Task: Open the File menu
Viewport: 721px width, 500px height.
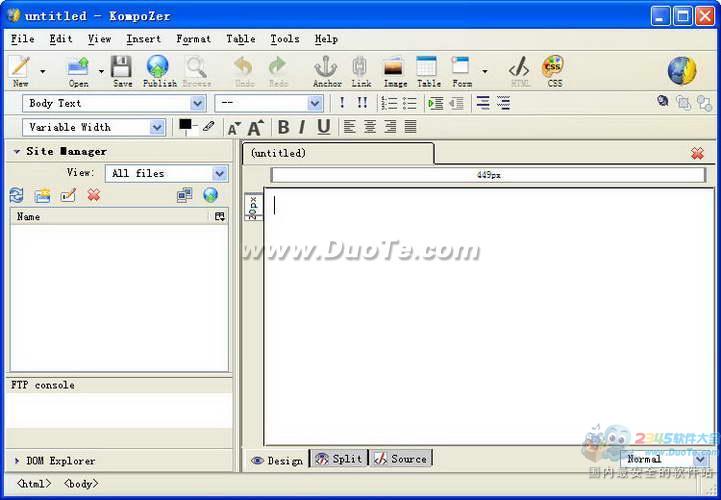Action: [x=23, y=39]
